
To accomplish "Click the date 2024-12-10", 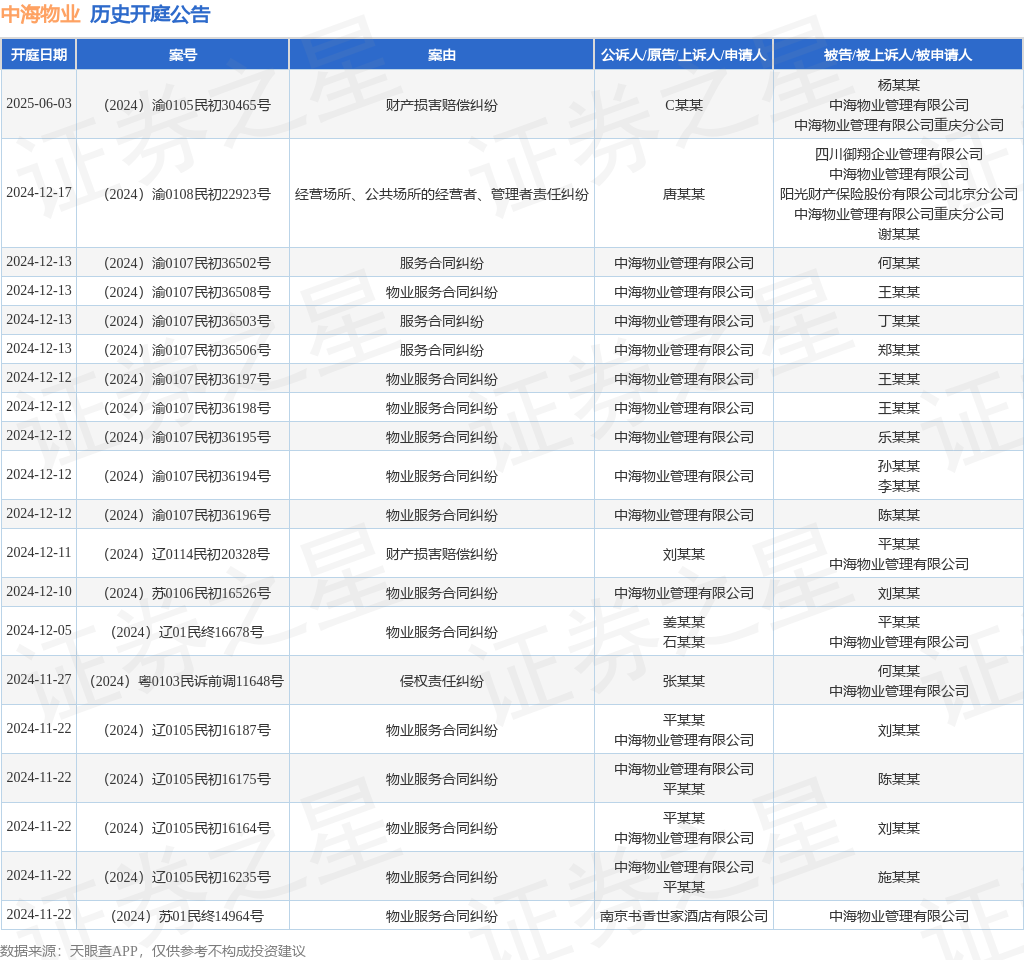I will [39, 592].
